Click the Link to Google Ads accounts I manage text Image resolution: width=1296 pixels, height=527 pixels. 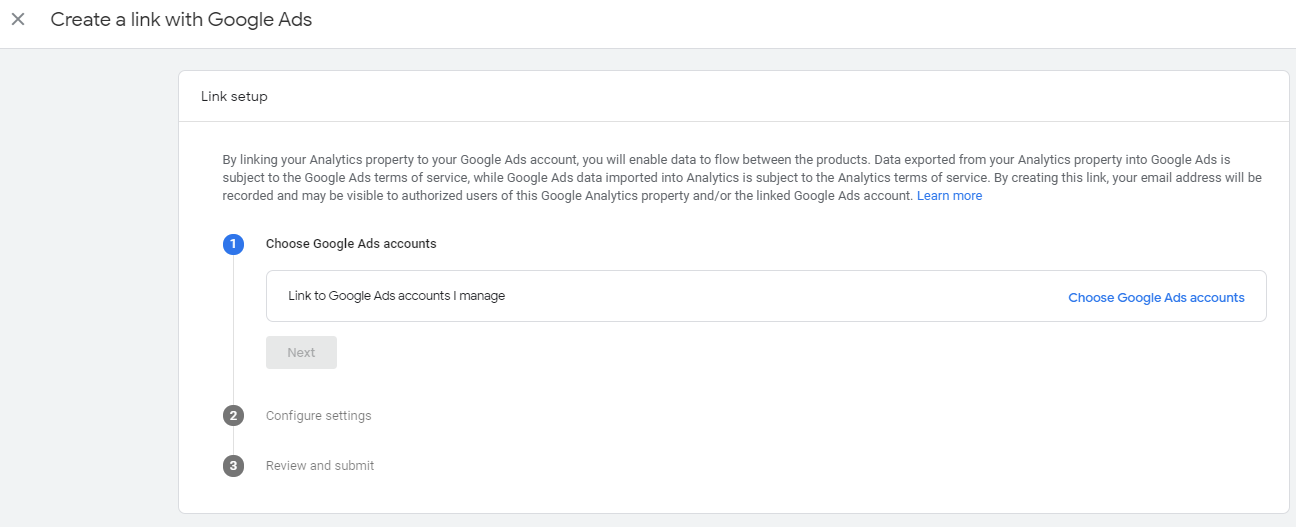point(396,296)
